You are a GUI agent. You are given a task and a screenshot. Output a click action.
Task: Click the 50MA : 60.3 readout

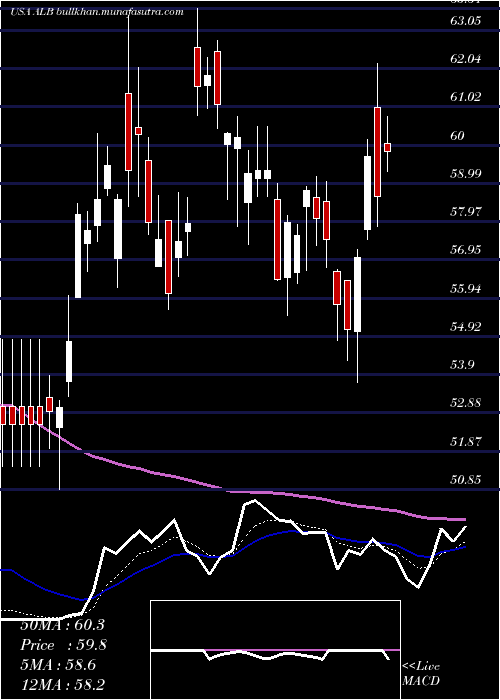click(62, 625)
